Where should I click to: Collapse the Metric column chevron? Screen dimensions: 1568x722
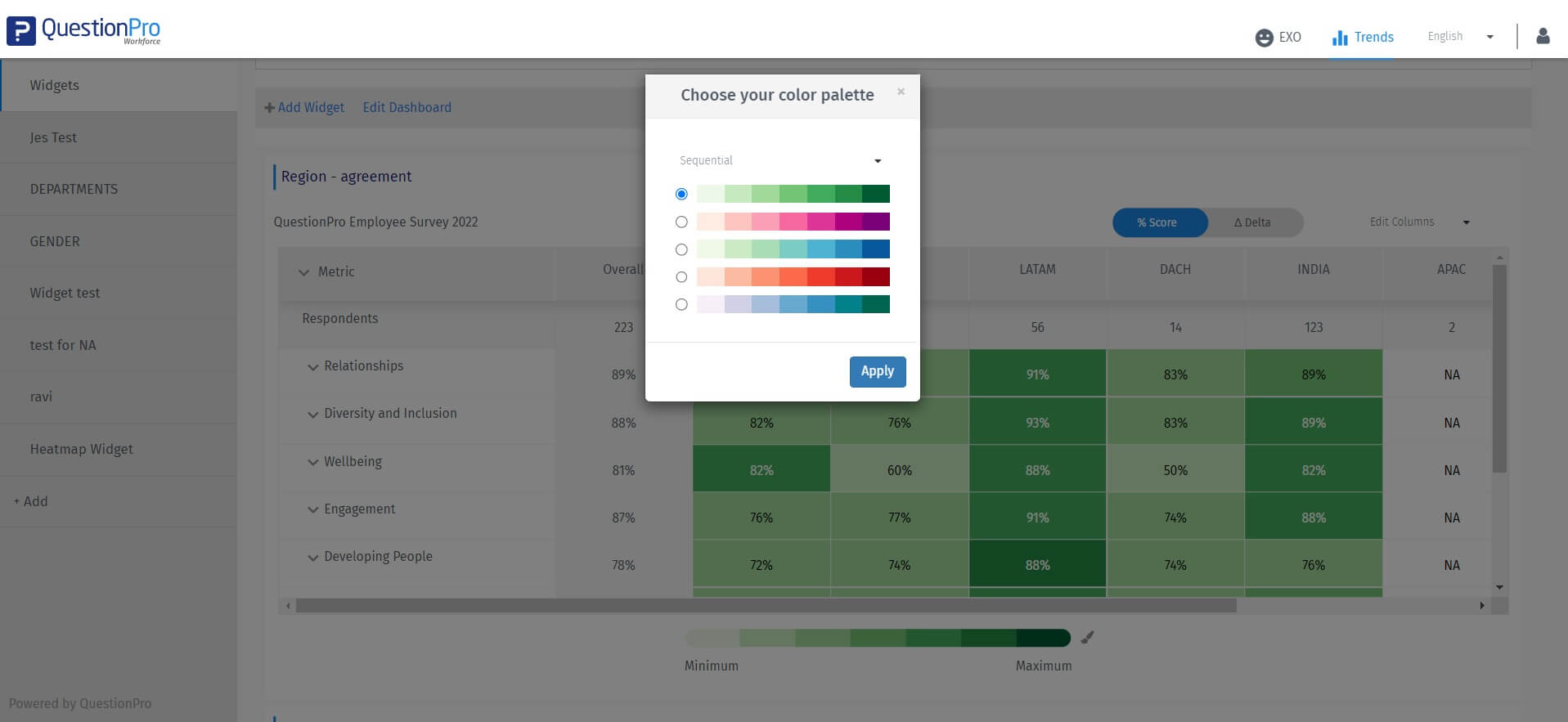tap(304, 272)
